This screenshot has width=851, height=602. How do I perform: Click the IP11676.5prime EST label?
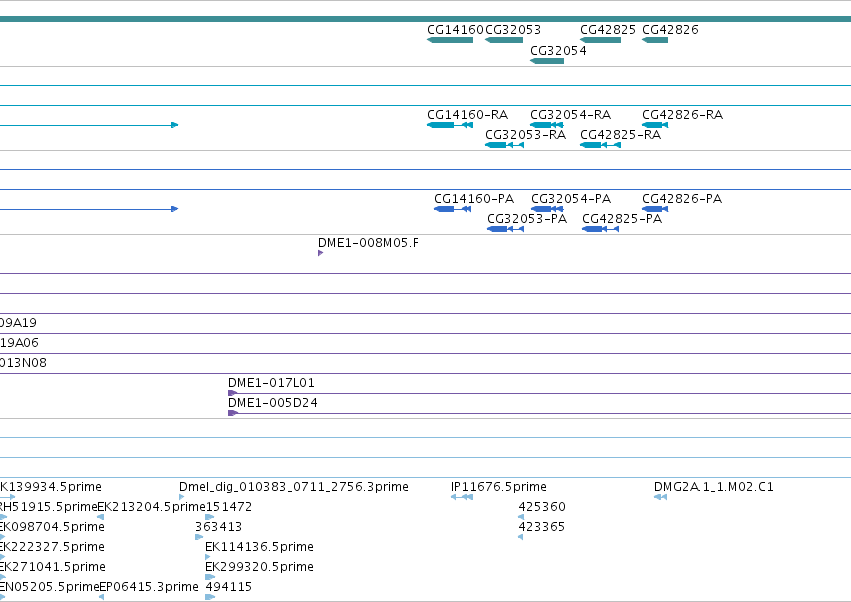pos(499,487)
